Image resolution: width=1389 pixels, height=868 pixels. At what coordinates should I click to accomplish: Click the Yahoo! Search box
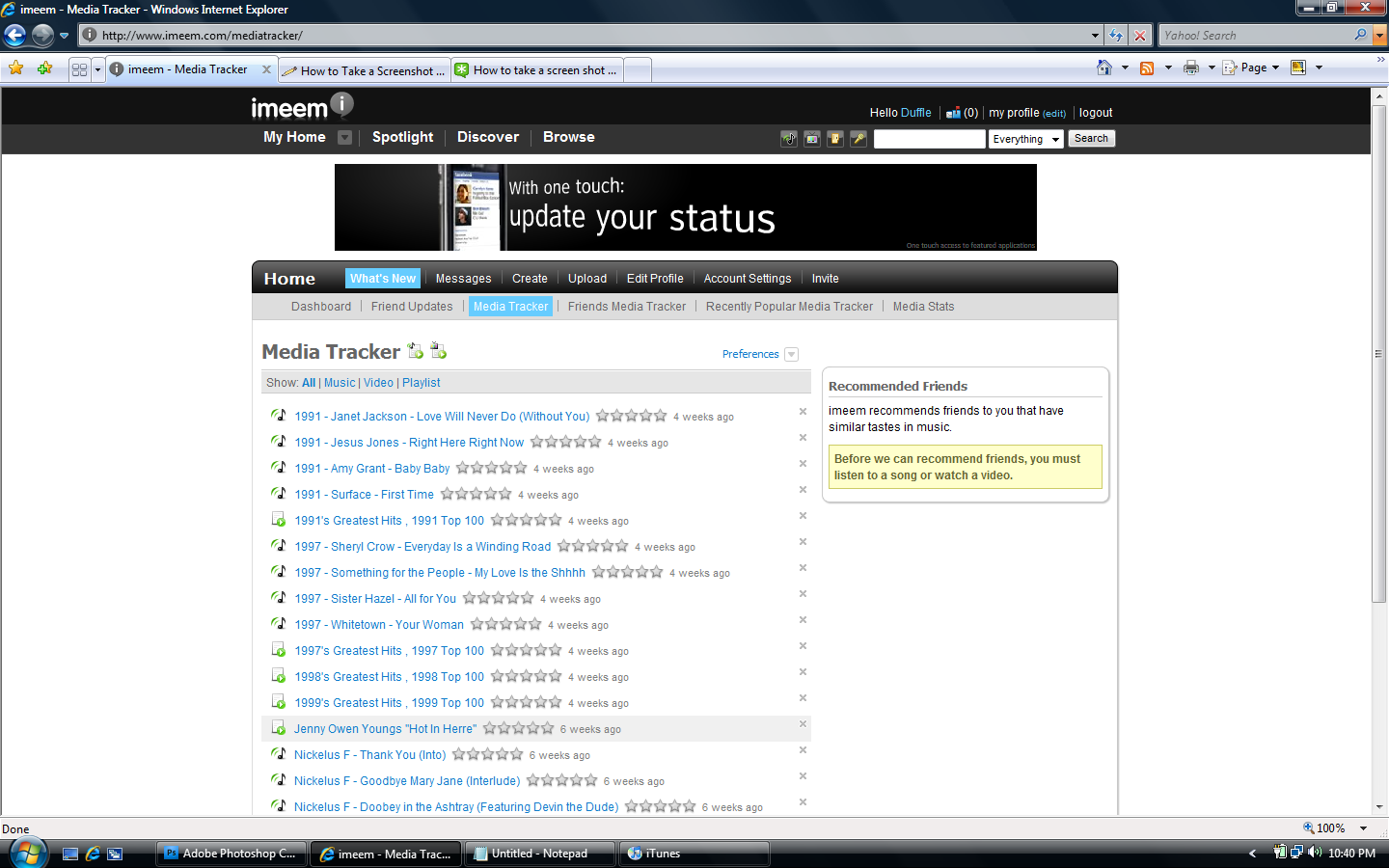pos(1257,36)
